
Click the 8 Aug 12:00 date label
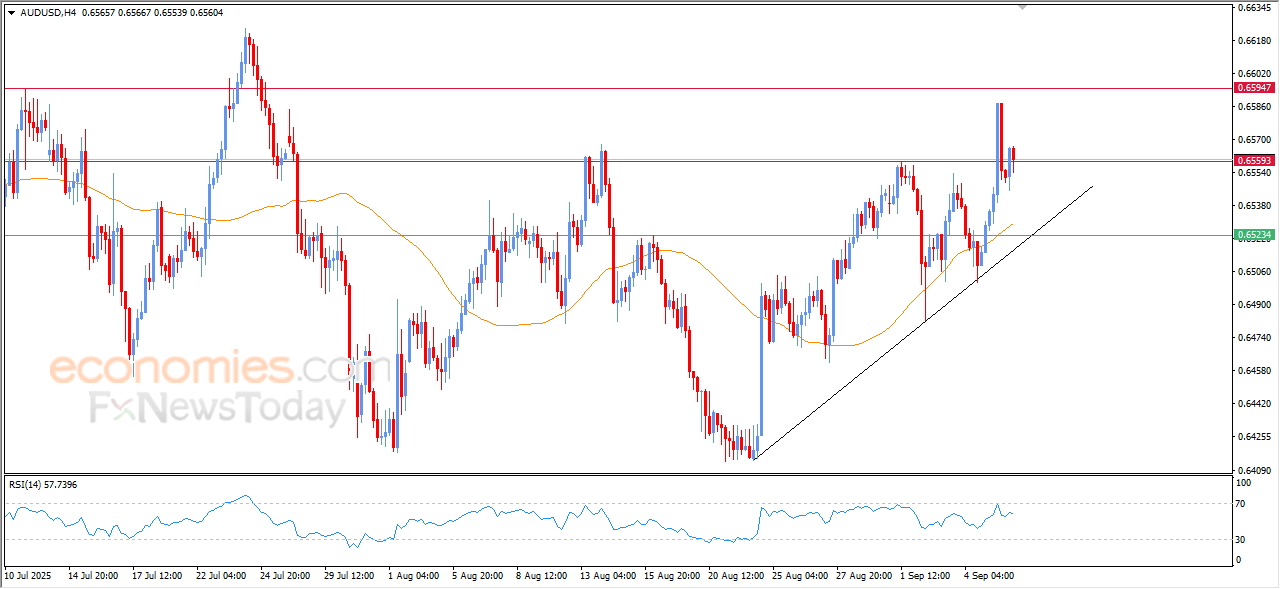click(x=541, y=576)
